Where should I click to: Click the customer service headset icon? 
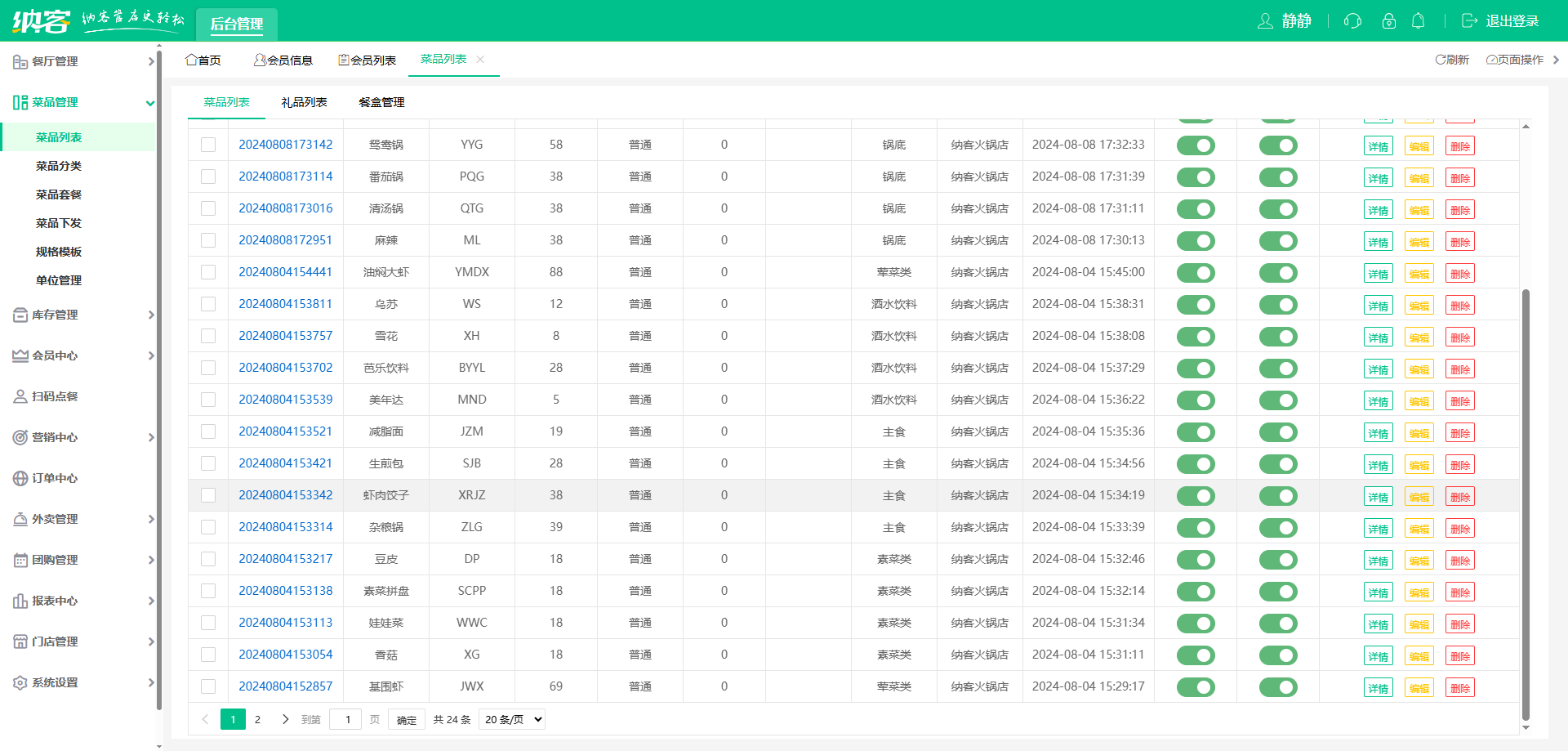tap(1352, 21)
